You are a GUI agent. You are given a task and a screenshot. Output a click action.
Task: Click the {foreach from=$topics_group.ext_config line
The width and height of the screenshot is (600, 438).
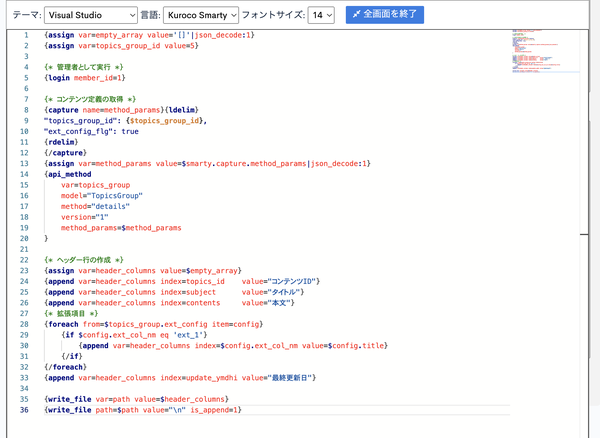(153, 324)
